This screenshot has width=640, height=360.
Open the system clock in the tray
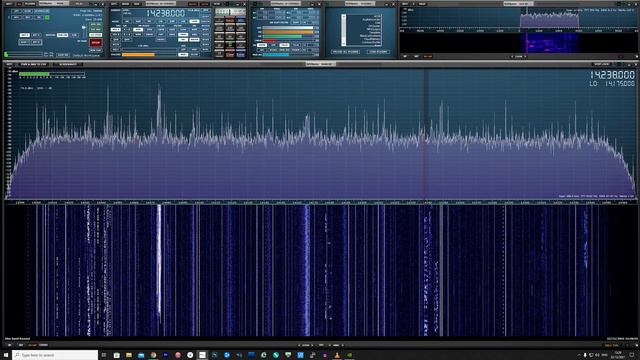618,355
